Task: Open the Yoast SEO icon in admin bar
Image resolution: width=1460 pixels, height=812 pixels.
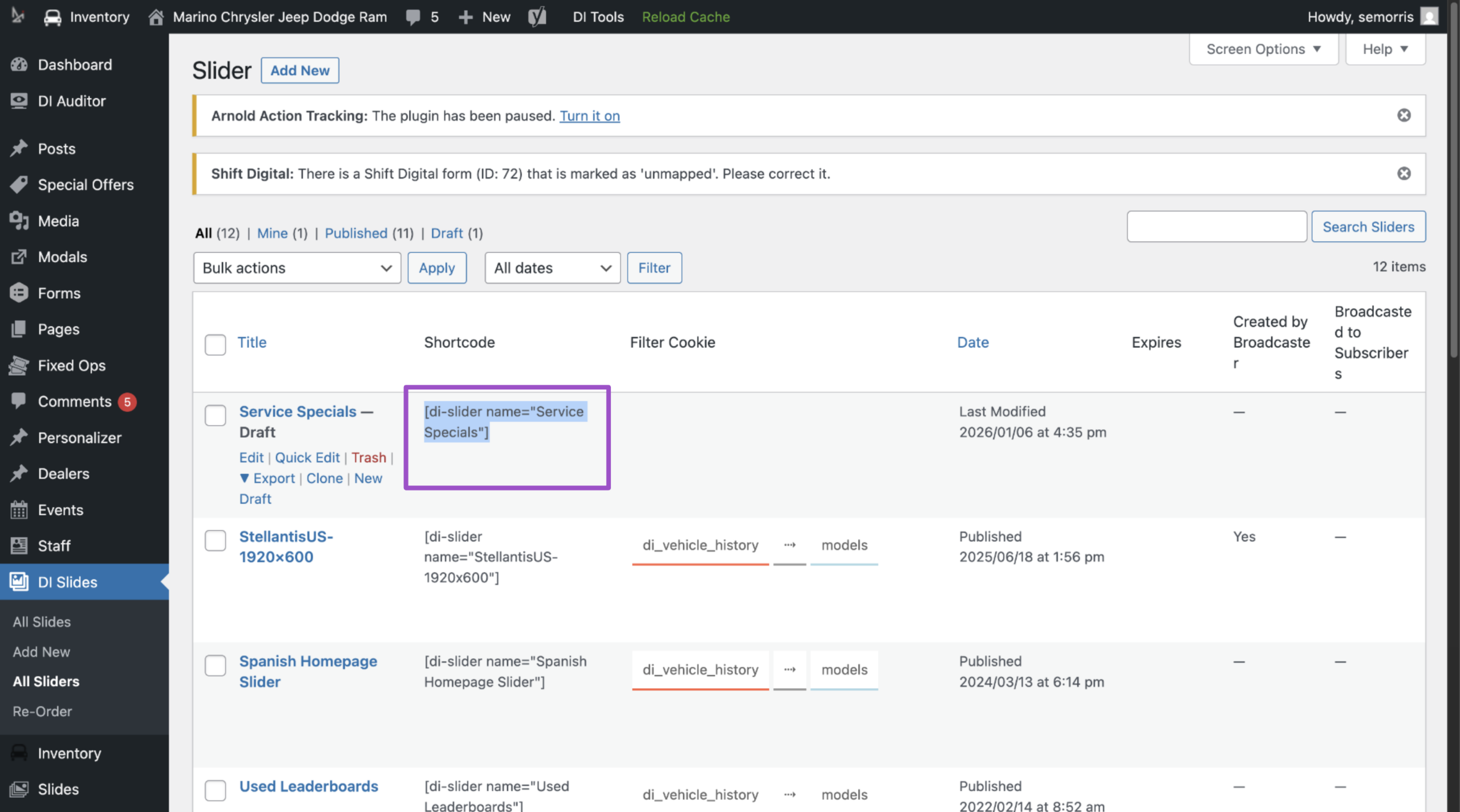Action: click(537, 17)
